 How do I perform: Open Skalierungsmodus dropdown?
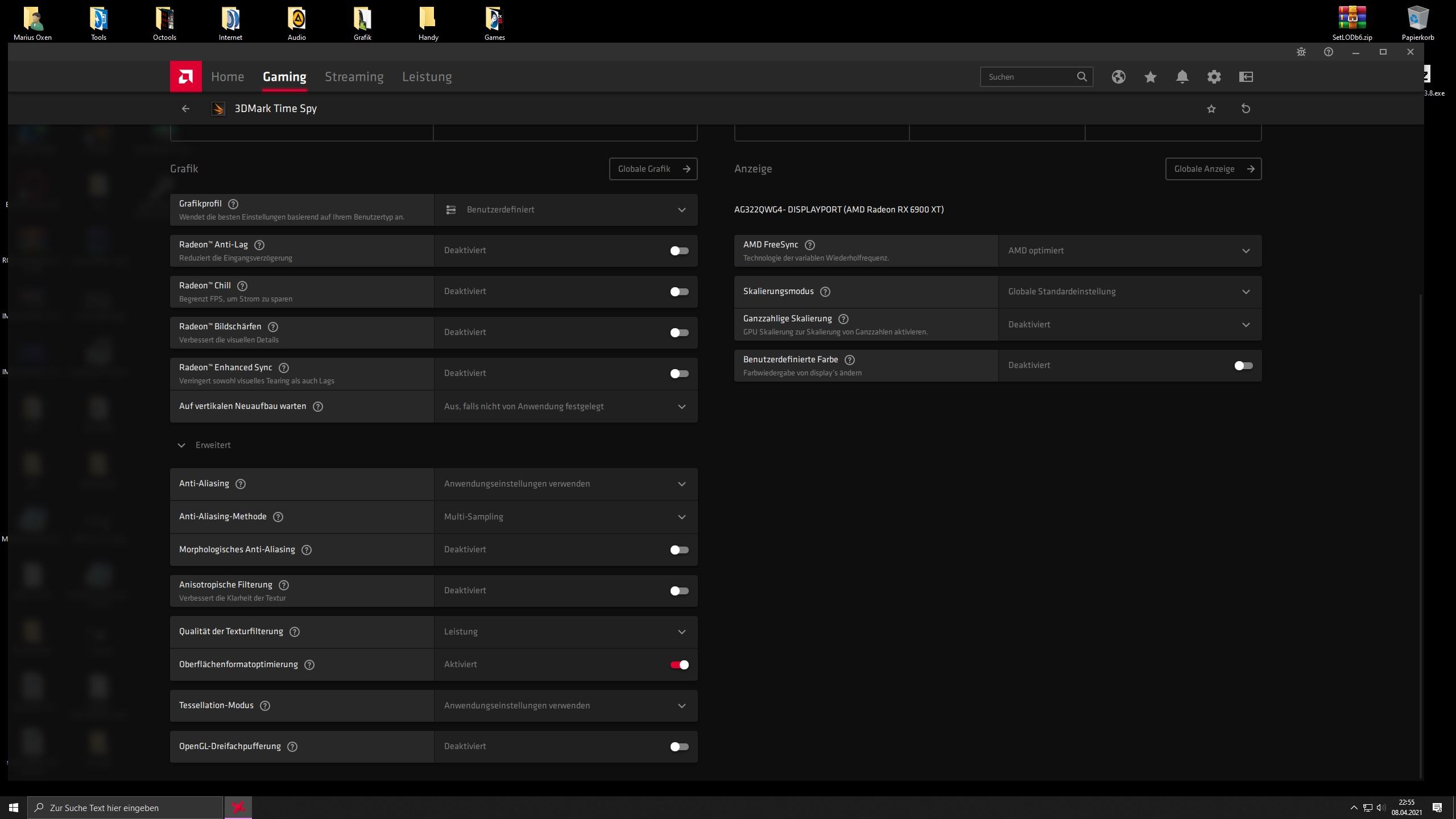point(1130,292)
